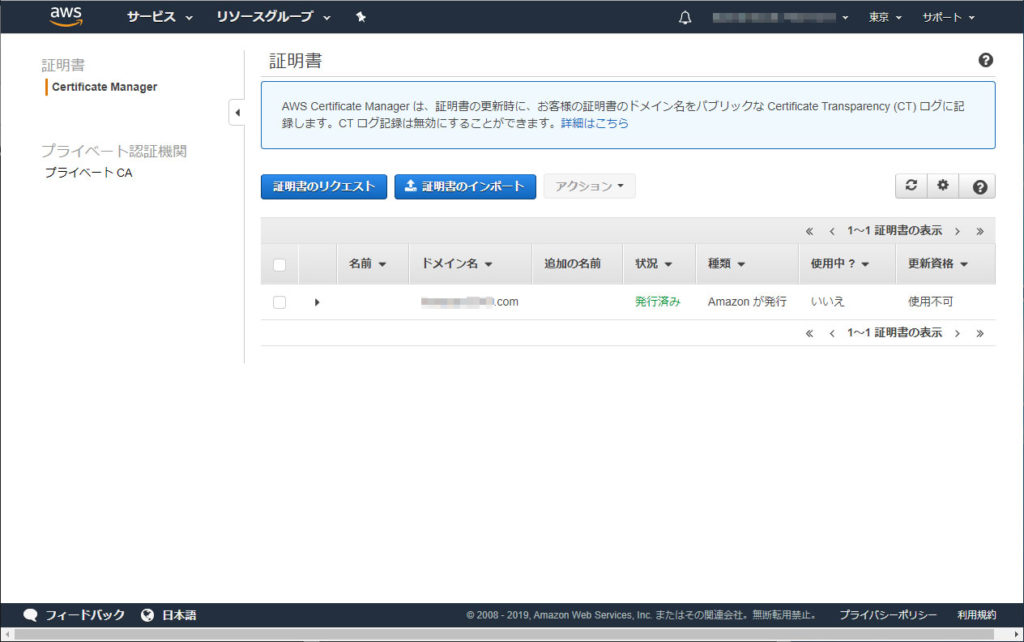
Task: Collapse the left sidebar panel
Action: click(x=237, y=112)
